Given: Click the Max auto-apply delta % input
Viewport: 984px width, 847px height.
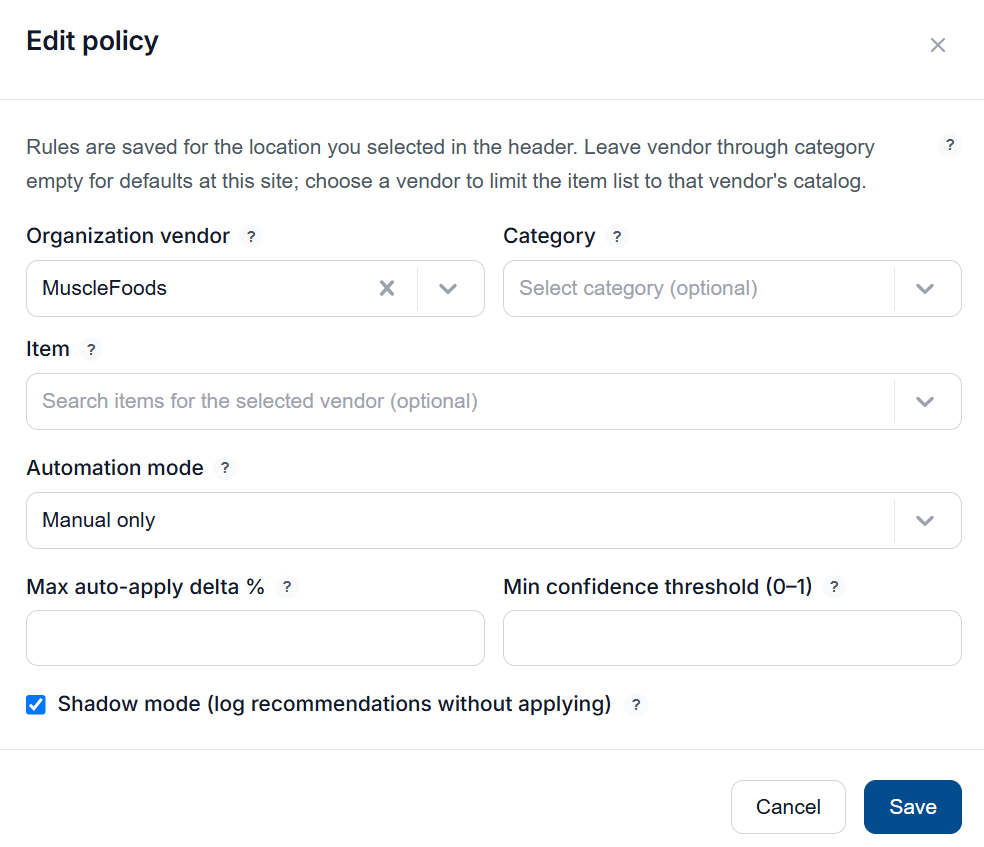Looking at the screenshot, I should pos(255,638).
